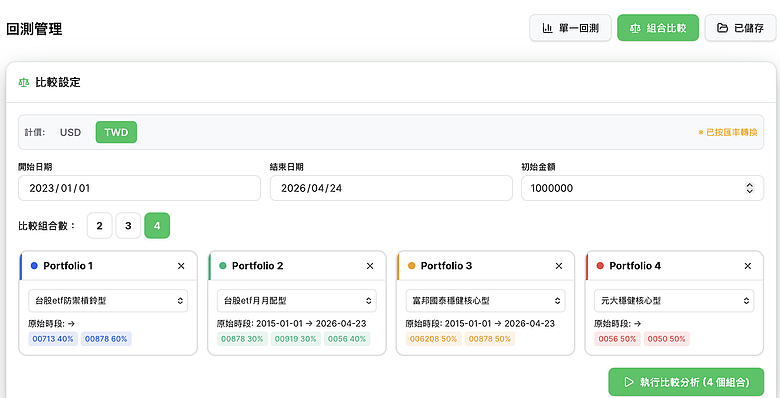Click the 00713 40% tag
The width and height of the screenshot is (780, 398).
click(x=53, y=339)
